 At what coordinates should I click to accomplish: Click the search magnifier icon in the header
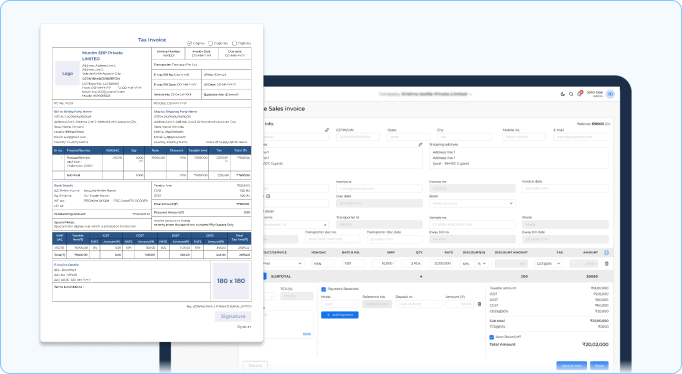pyautogui.click(x=571, y=94)
